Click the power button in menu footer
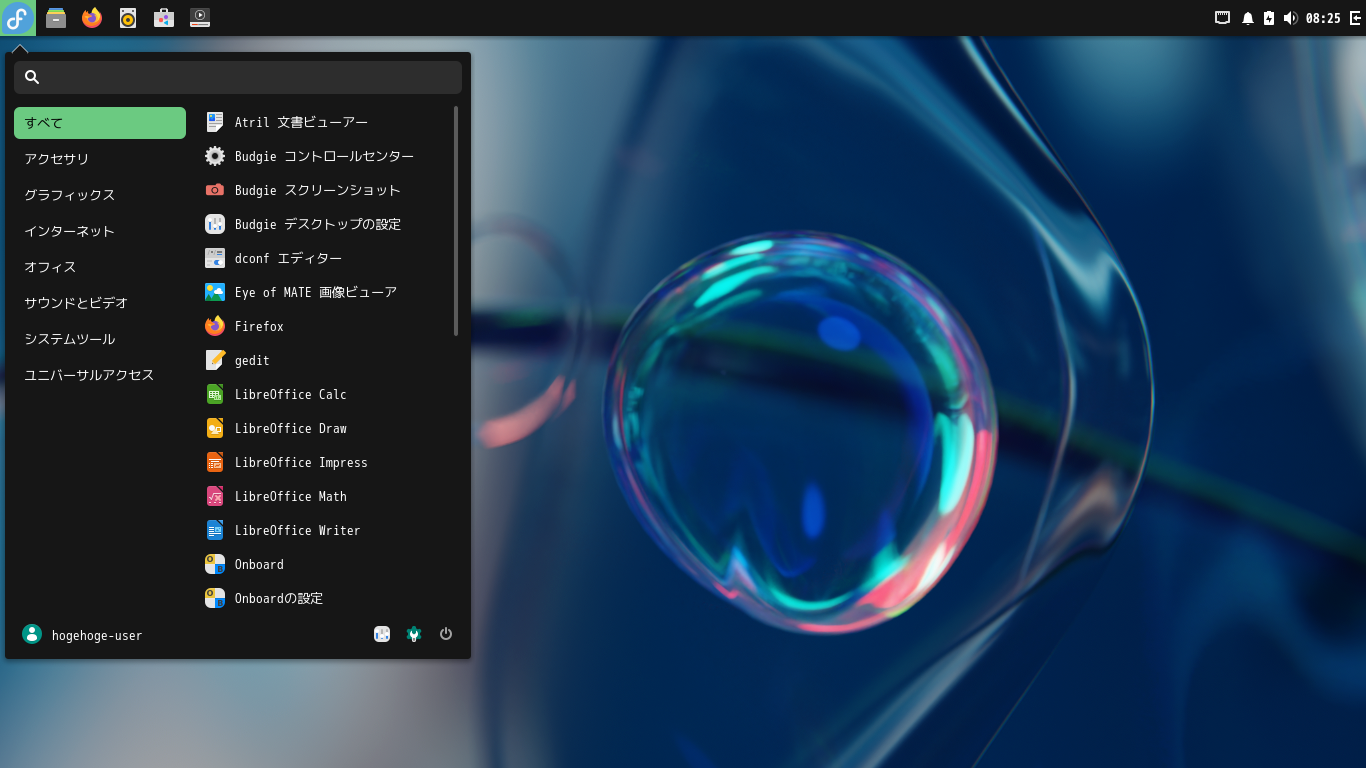Screen dimensions: 1366x768 click(446, 634)
